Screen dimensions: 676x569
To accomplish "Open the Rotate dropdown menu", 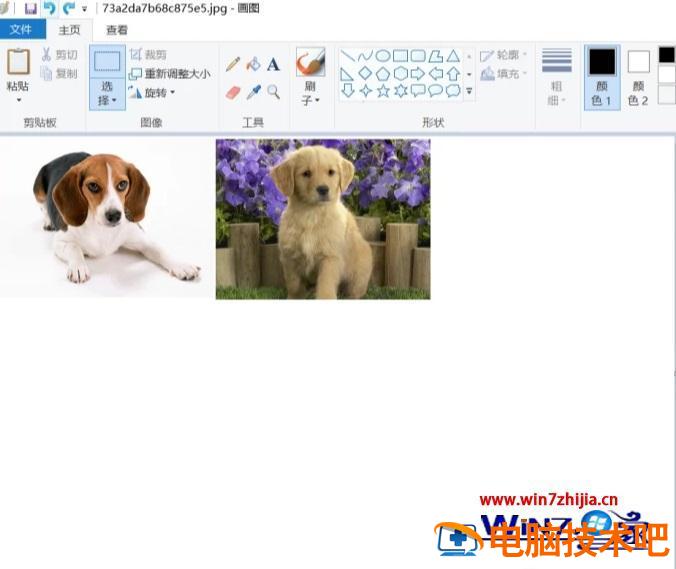I will click(173, 93).
